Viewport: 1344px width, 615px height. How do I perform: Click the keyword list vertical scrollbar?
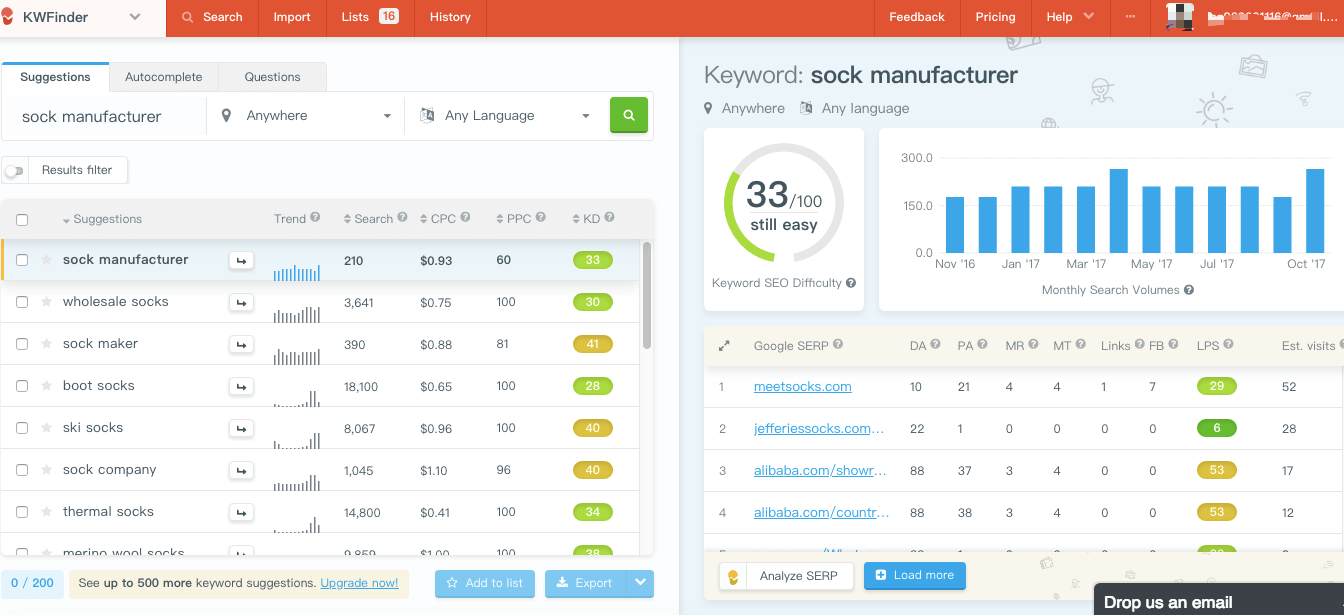pyautogui.click(x=647, y=295)
